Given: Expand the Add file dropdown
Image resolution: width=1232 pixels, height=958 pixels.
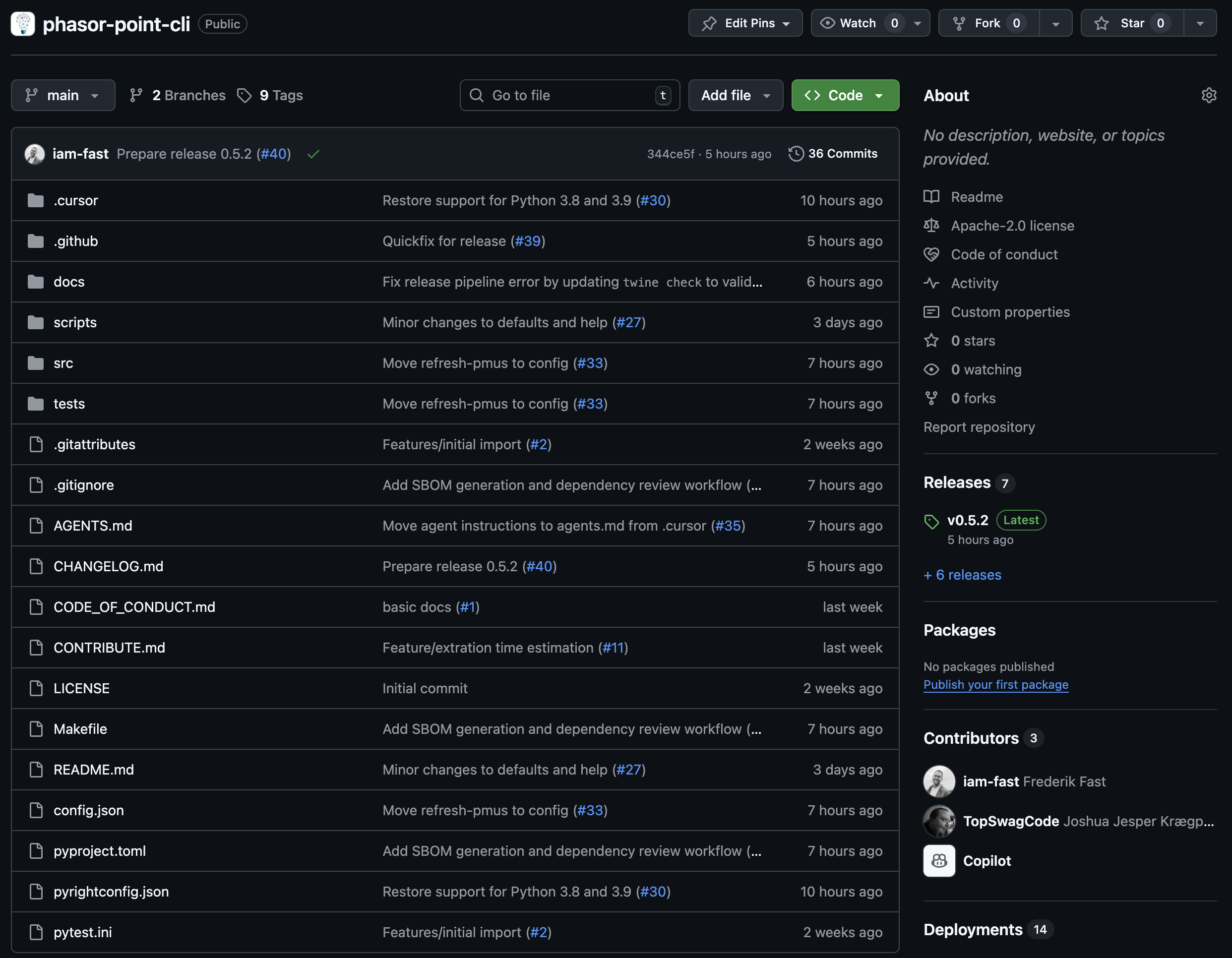Looking at the screenshot, I should (x=735, y=95).
